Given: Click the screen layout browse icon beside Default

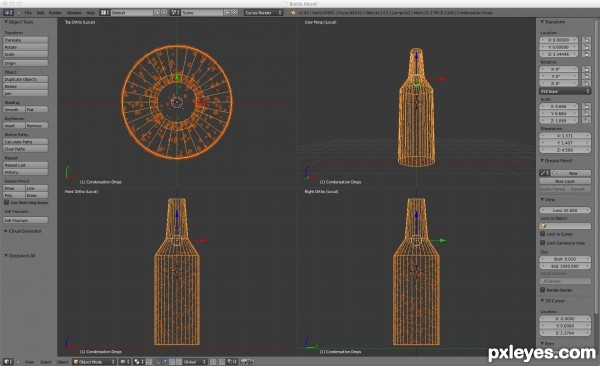Looking at the screenshot, I should coord(104,13).
